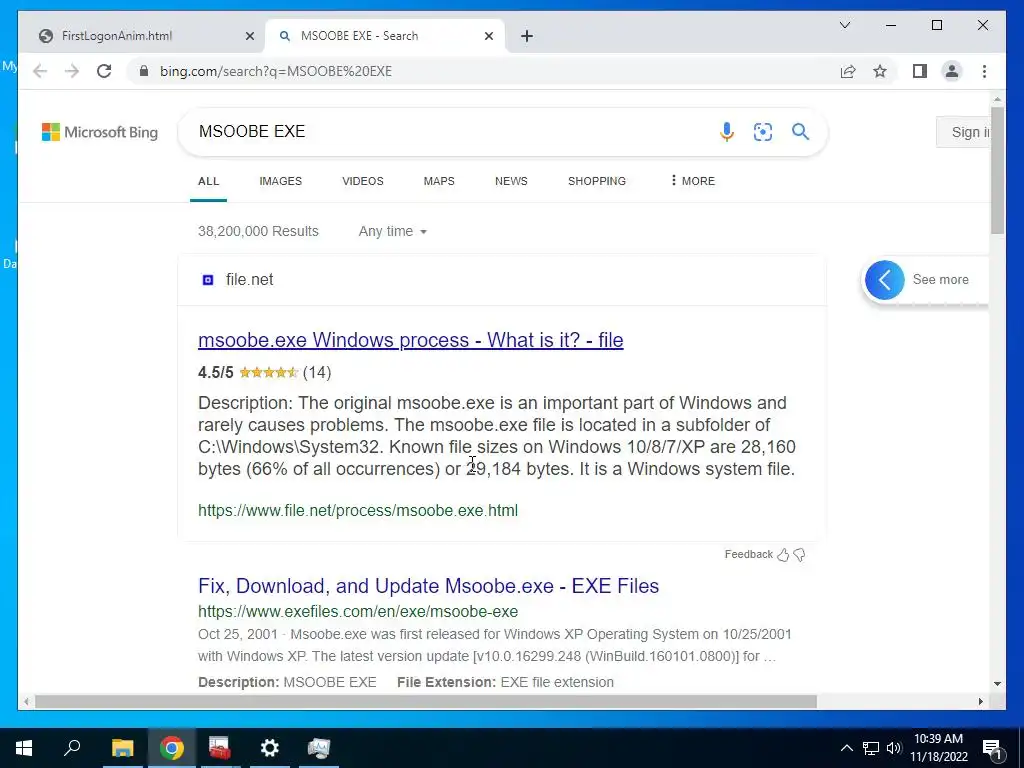This screenshot has width=1024, height=768.
Task: Switch to the FirstLogonAnim.html tab
Action: (141, 36)
